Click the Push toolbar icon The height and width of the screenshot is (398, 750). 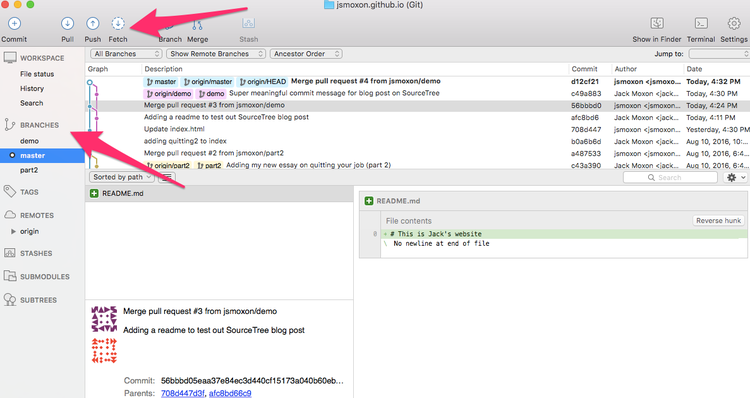(x=93, y=23)
